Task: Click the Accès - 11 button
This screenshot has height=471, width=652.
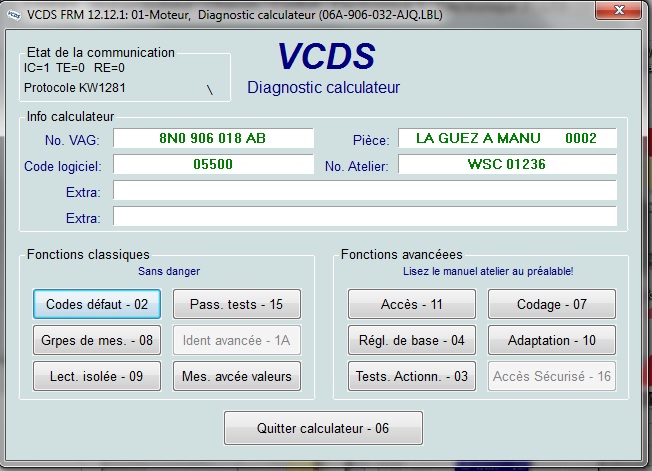Action: pyautogui.click(x=412, y=304)
